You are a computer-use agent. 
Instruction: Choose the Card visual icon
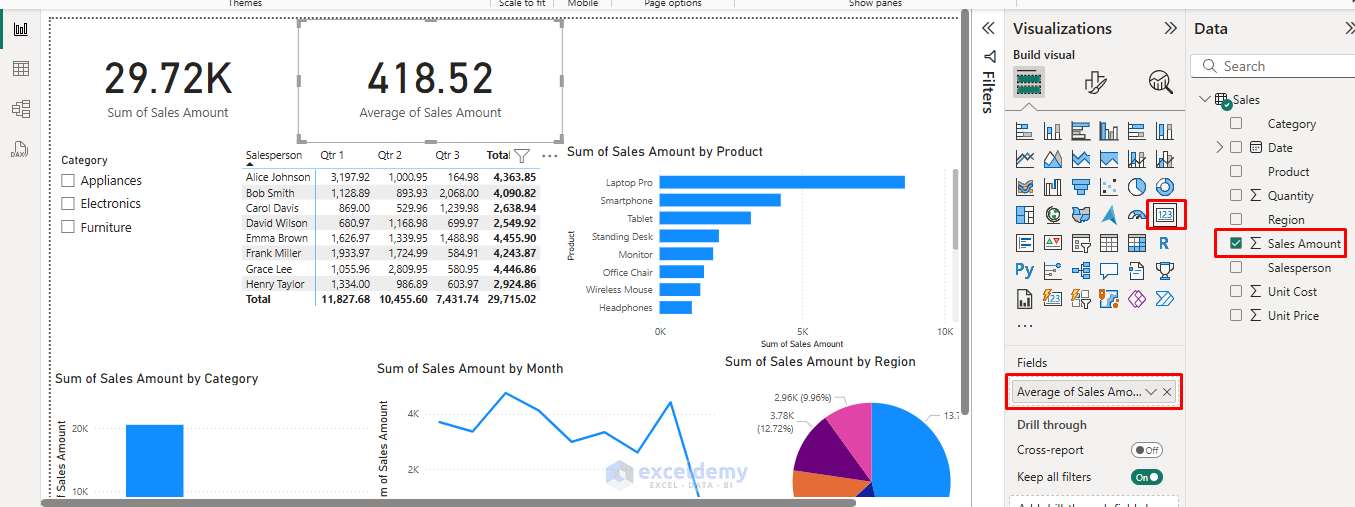click(x=1165, y=215)
